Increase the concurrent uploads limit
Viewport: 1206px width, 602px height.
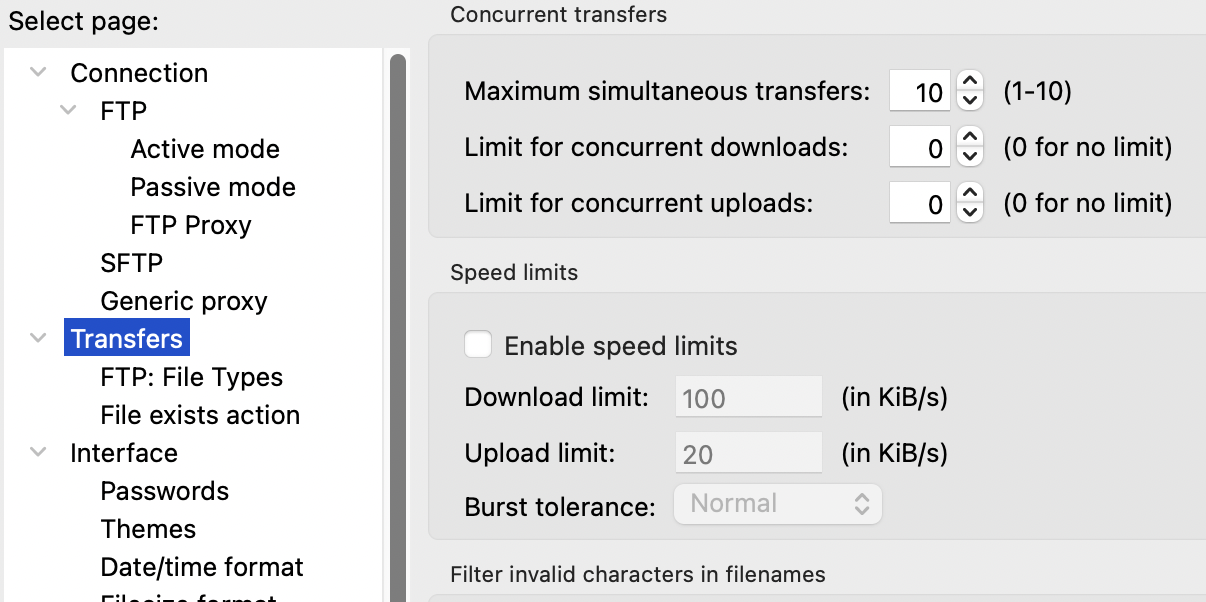[x=968, y=195]
